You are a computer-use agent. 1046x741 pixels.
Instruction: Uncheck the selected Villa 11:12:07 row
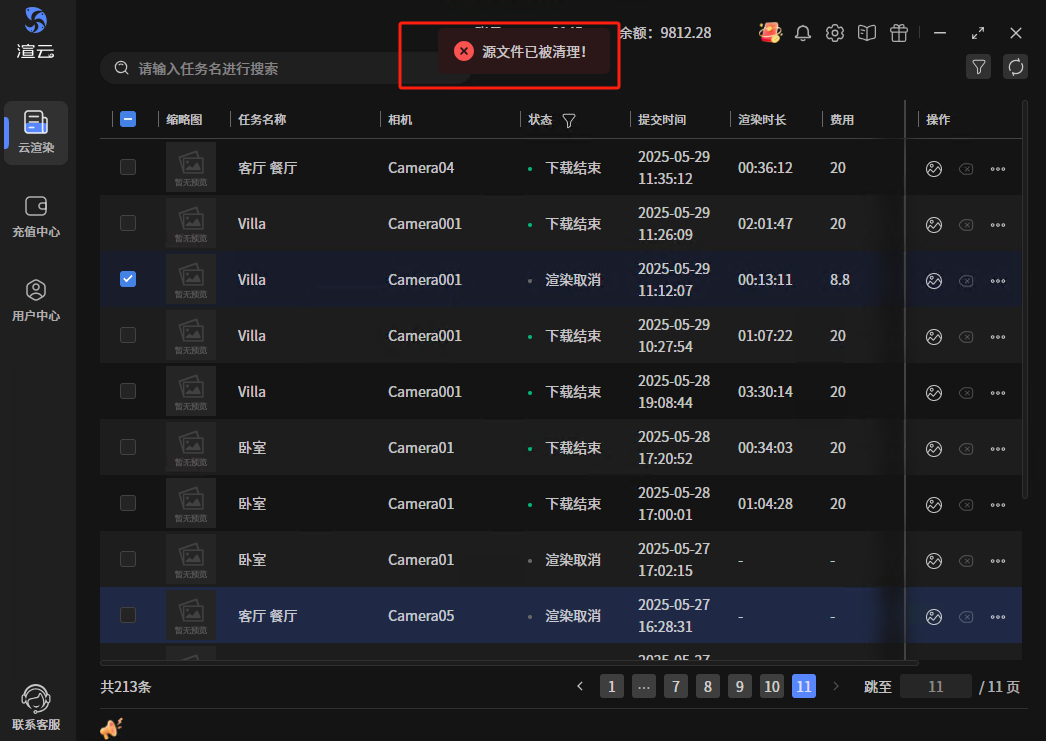(x=128, y=279)
